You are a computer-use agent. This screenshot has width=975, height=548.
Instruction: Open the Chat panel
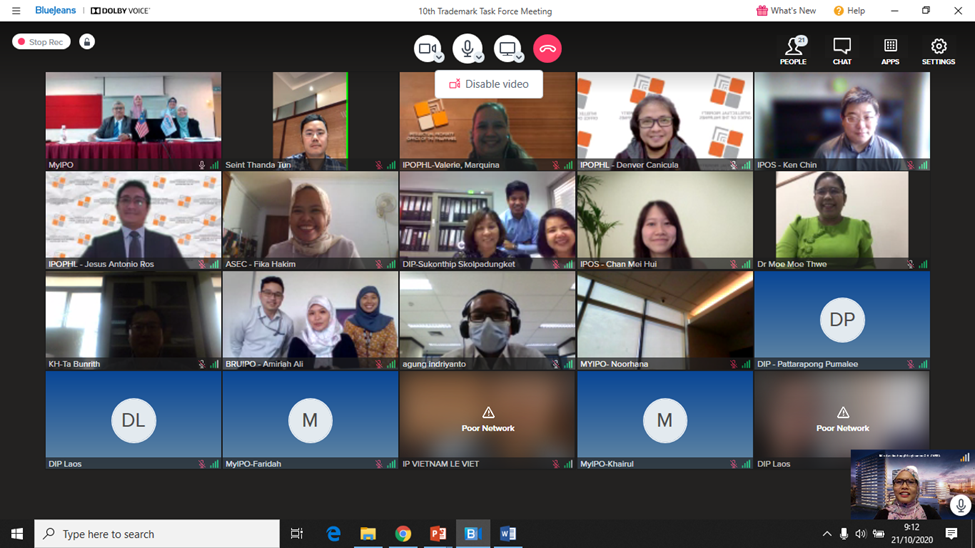tap(842, 51)
